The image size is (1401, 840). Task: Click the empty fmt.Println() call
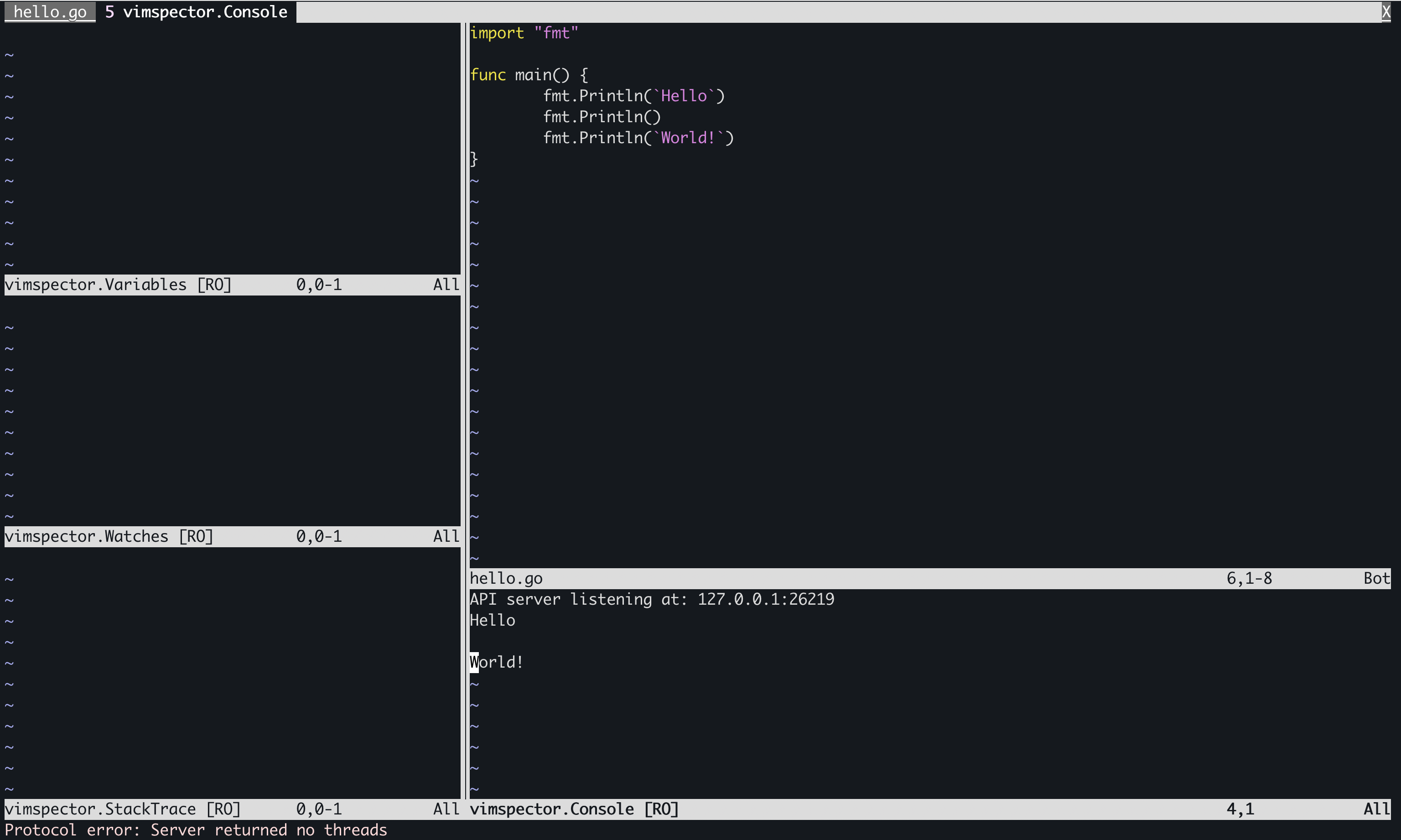coord(602,117)
